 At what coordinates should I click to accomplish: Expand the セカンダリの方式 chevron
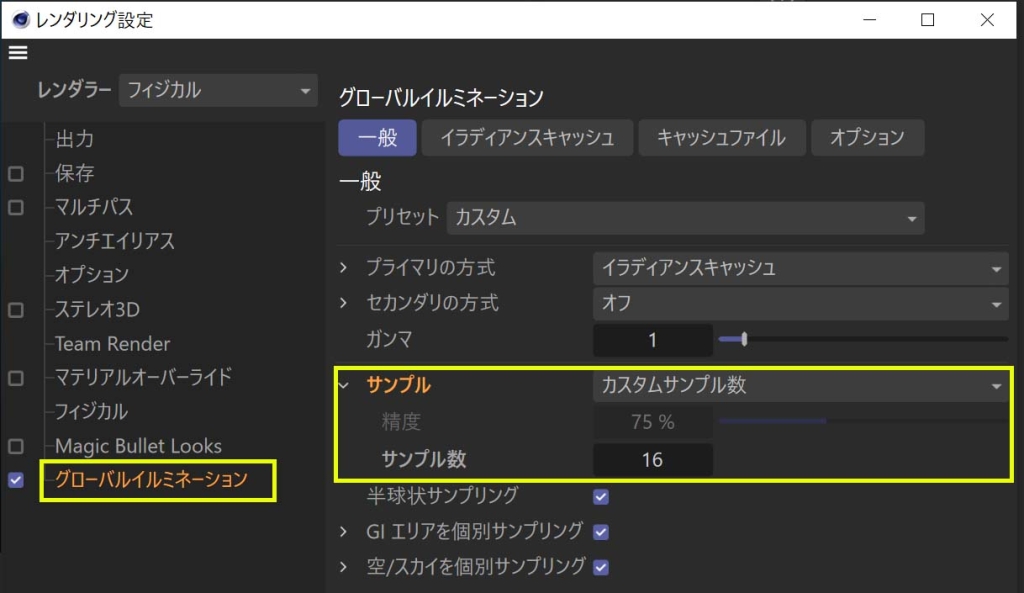click(344, 303)
